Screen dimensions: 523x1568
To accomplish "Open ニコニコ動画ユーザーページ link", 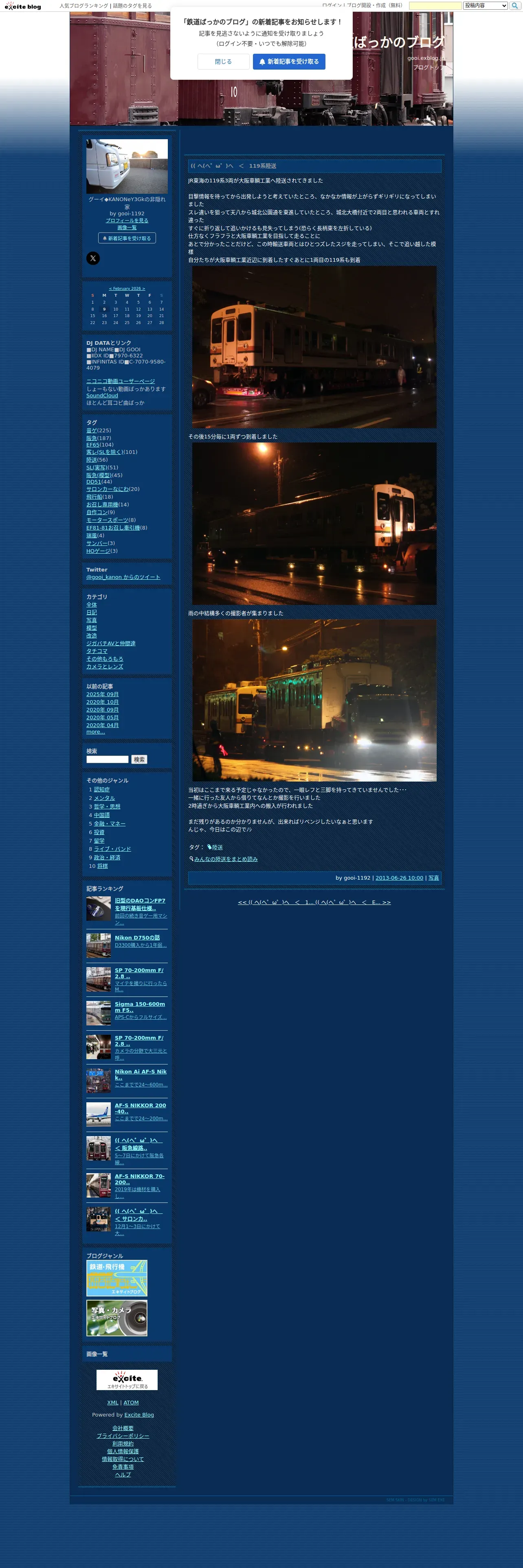I will (121, 381).
